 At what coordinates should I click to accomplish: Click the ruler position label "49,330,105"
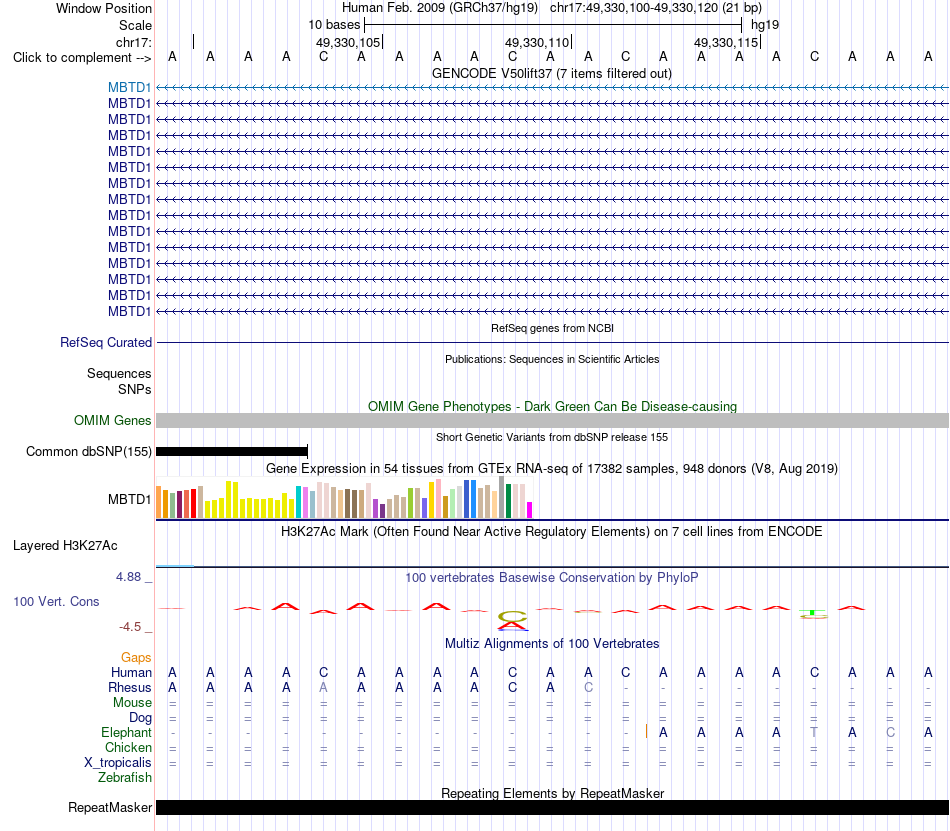[348, 42]
